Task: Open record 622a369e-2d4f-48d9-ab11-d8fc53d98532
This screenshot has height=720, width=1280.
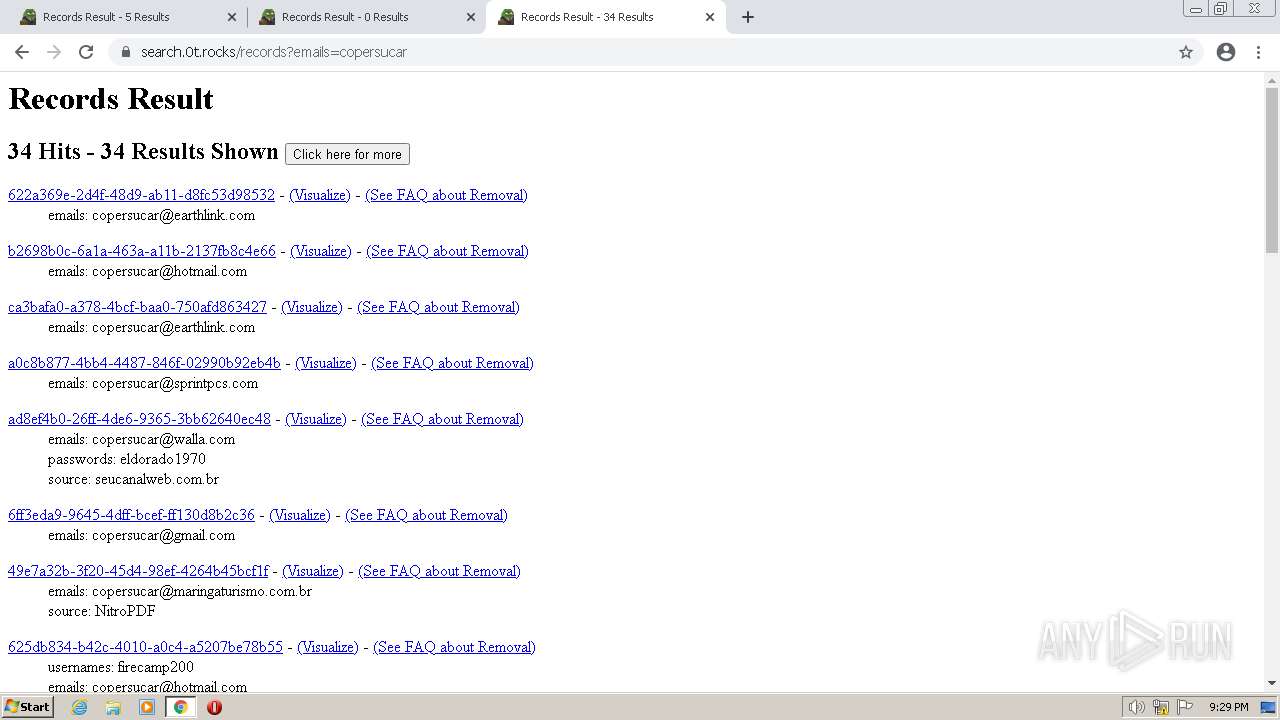Action: tap(141, 195)
